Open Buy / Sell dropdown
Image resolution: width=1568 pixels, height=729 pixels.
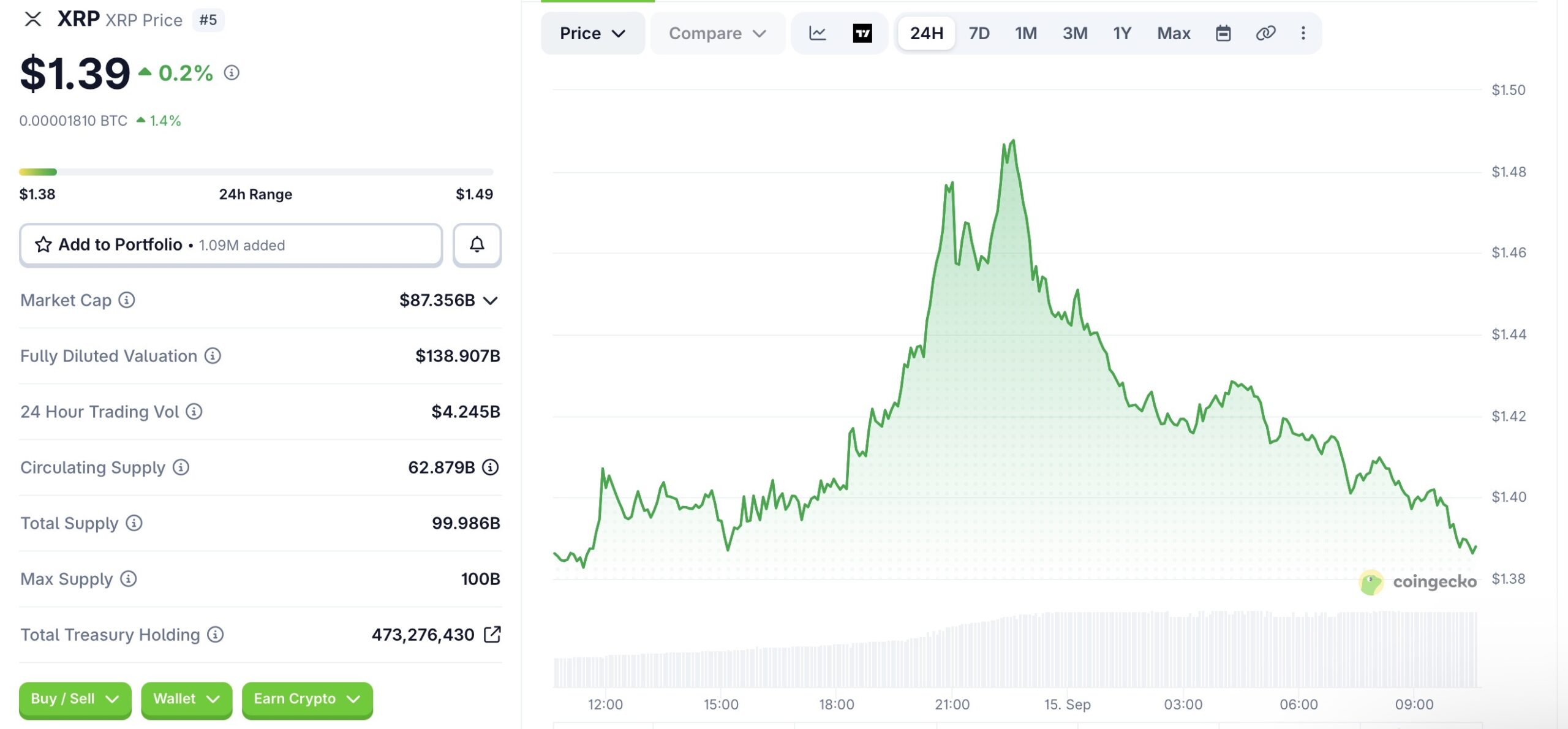pos(75,699)
